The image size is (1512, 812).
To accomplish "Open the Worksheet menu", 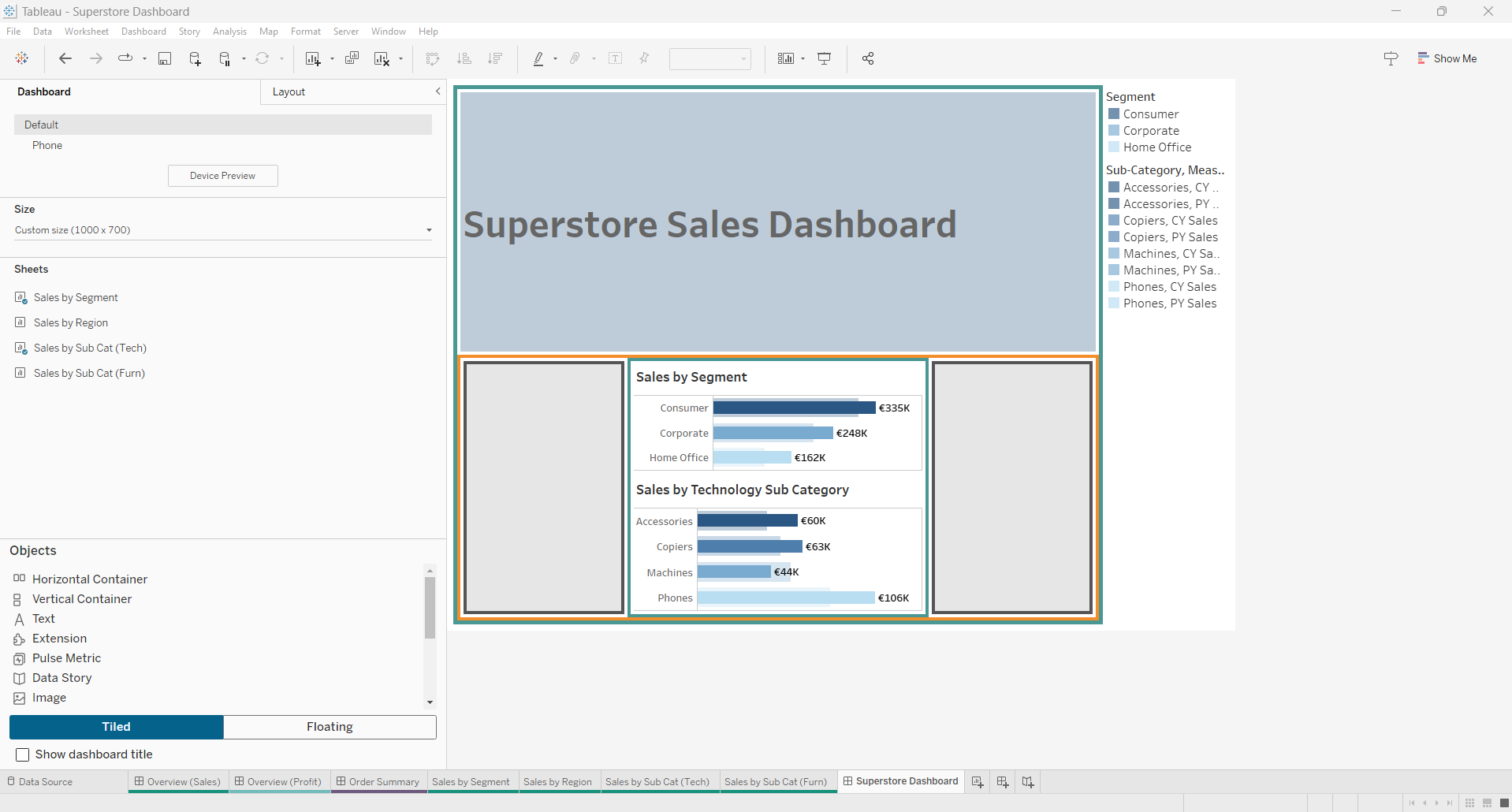I will (x=87, y=32).
